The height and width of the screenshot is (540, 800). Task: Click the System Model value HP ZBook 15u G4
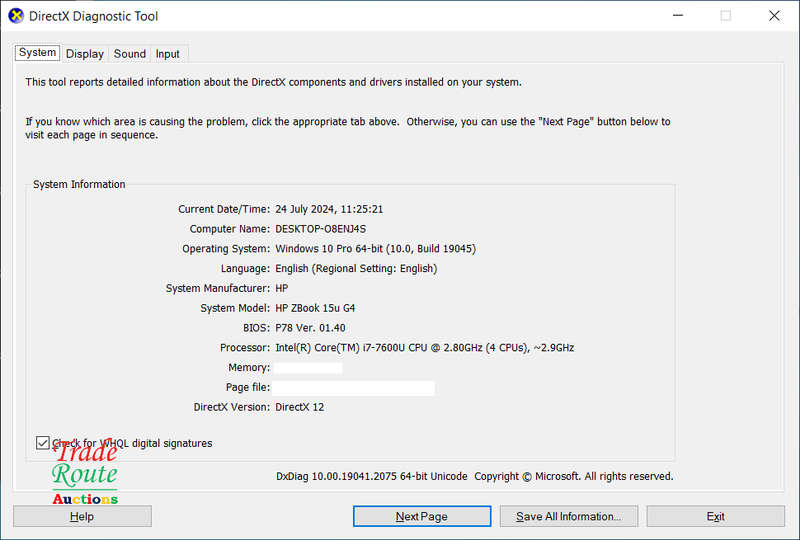tap(315, 308)
